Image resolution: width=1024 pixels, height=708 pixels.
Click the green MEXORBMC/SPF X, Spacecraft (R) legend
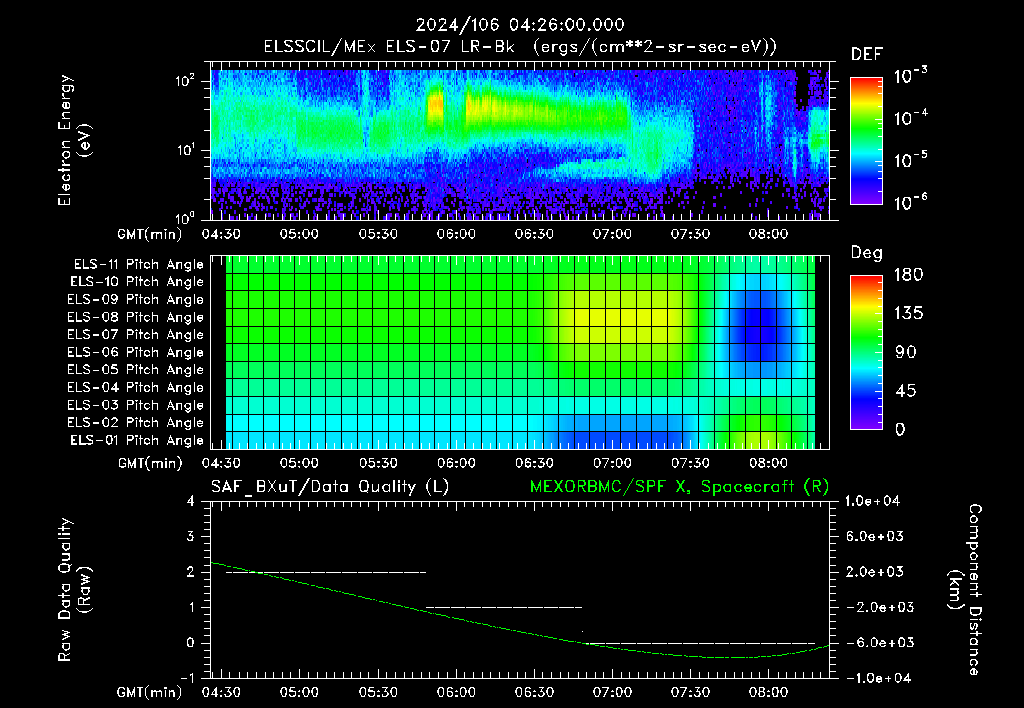pyautogui.click(x=679, y=487)
